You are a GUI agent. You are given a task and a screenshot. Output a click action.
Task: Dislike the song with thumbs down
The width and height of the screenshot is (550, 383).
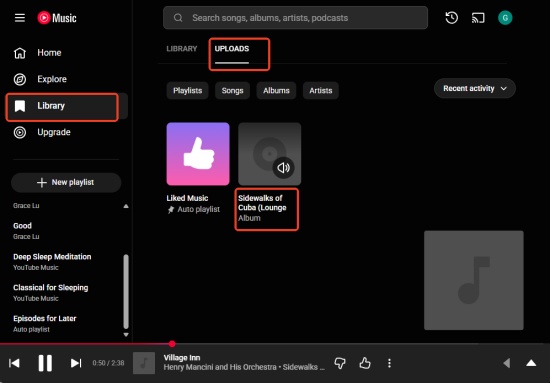340,363
